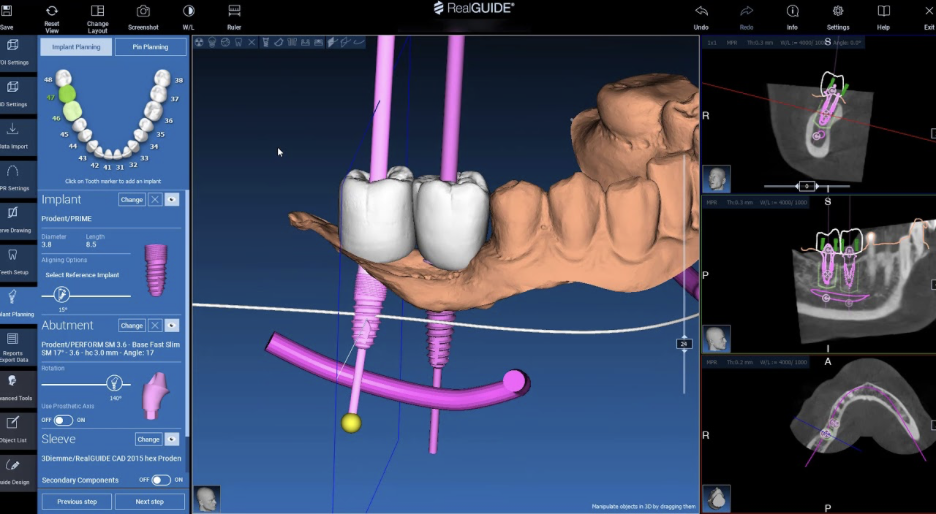Viewport: 936px width, 514px height.
Task: Take a Screenshot from top toolbar
Action: click(x=143, y=15)
